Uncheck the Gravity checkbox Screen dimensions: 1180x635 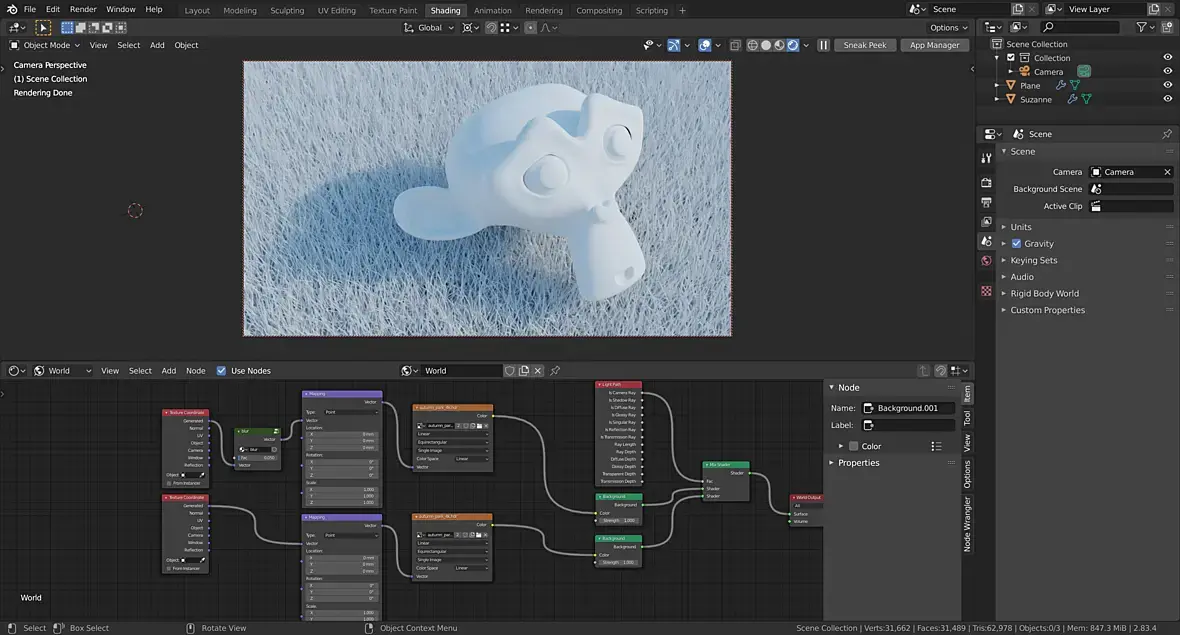(x=1016, y=244)
